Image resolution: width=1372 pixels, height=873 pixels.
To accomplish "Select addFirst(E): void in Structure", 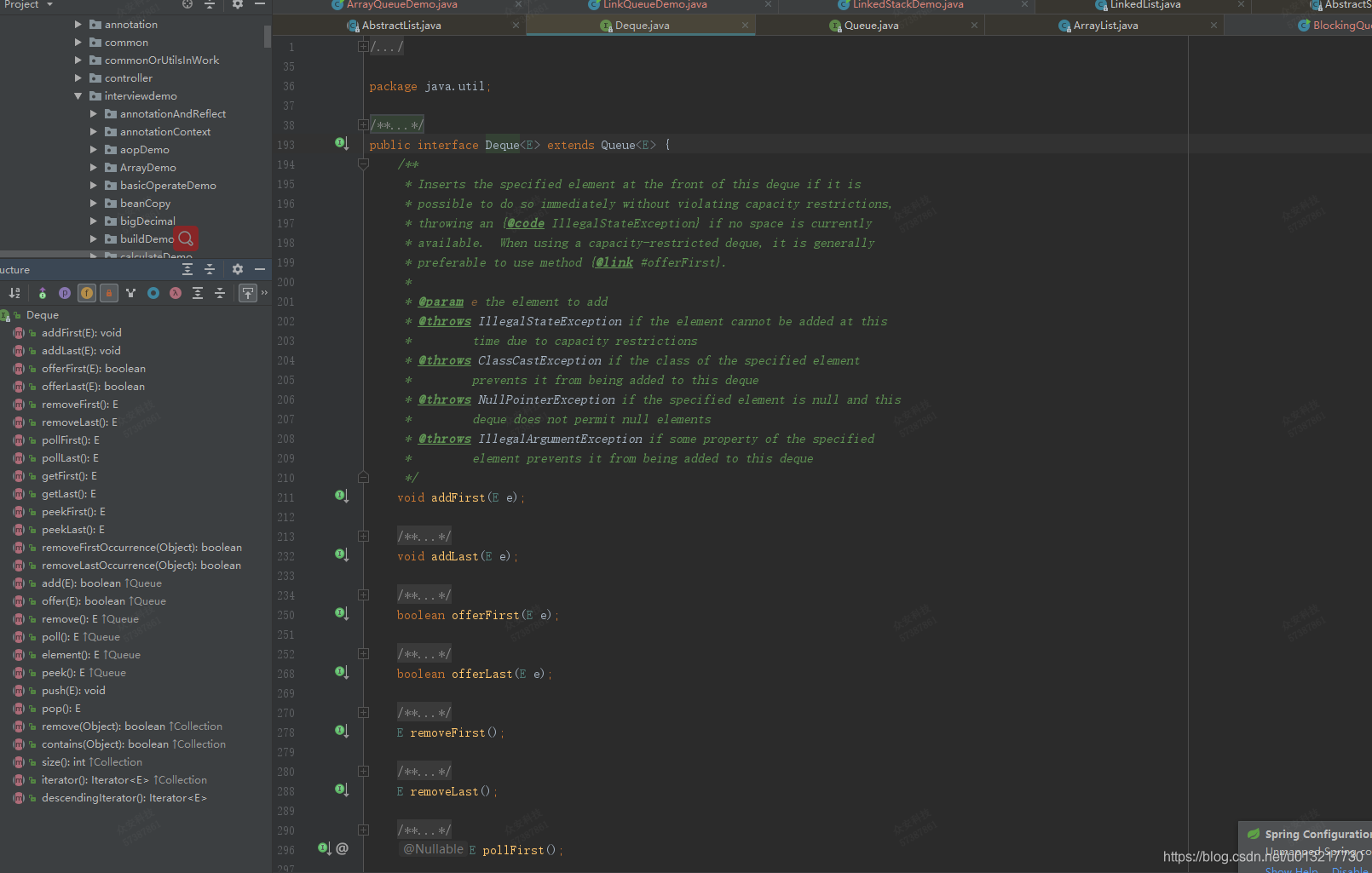I will pyautogui.click(x=81, y=333).
